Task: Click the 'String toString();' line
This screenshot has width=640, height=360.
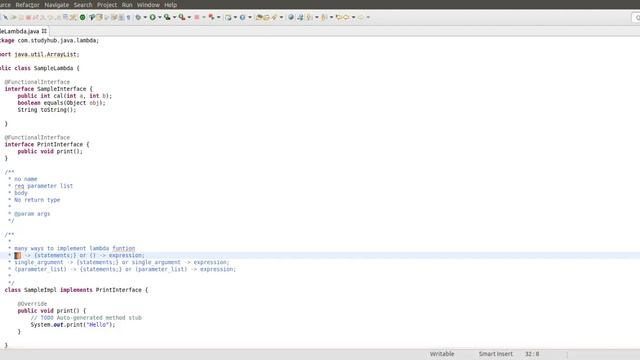Action: 47,110
